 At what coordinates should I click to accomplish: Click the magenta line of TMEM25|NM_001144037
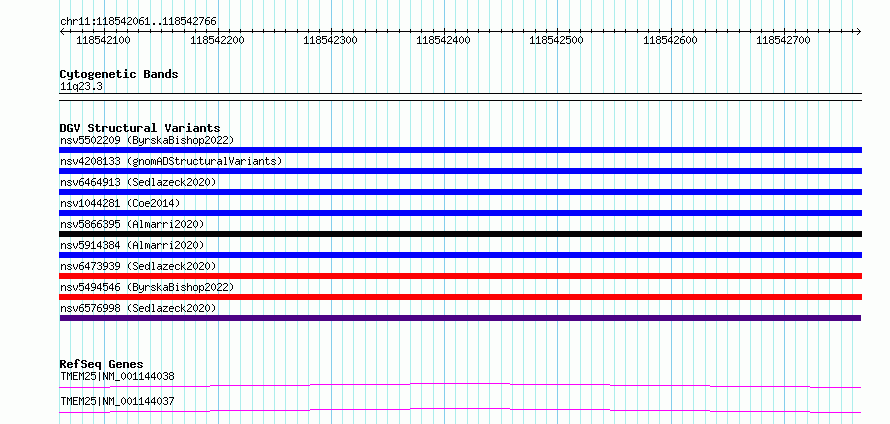pyautogui.click(x=460, y=410)
